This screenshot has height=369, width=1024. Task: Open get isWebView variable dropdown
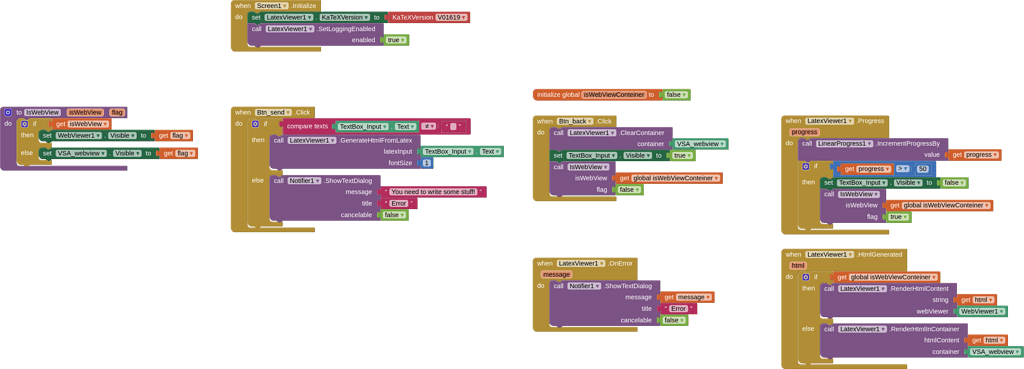[88, 123]
